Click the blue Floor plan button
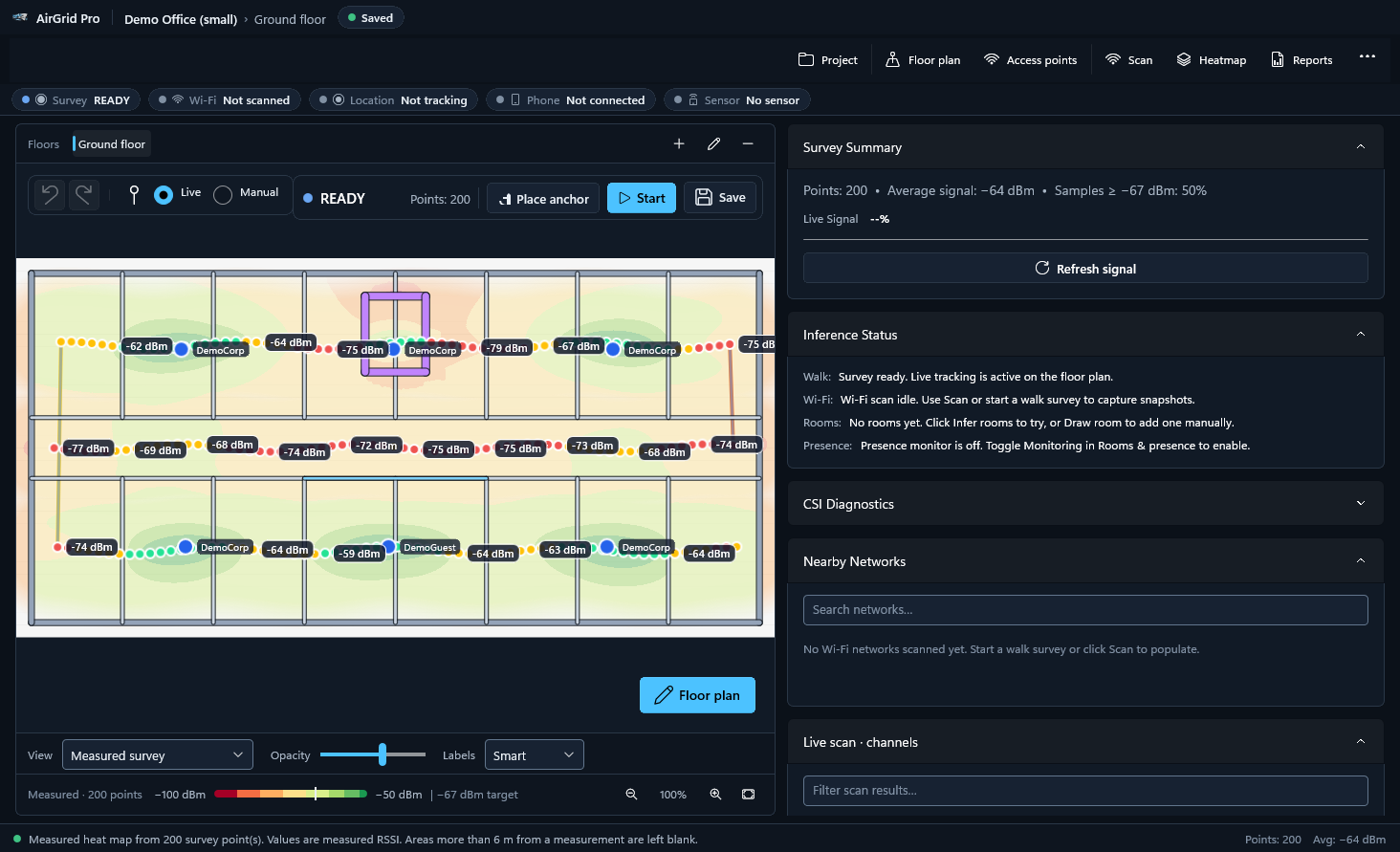The width and height of the screenshot is (1400, 852). tap(697, 695)
